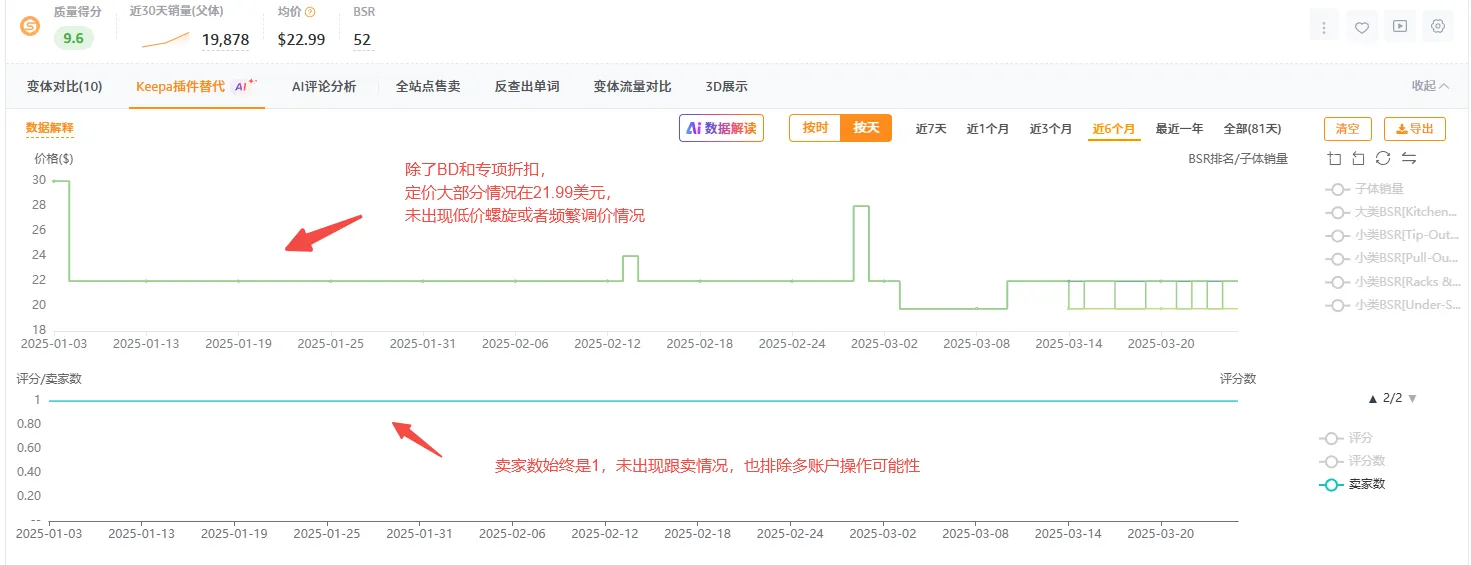This screenshot has width=1471, height=565.
Task: Toggle the 卖家数 legend series
Action: [x=1353, y=484]
